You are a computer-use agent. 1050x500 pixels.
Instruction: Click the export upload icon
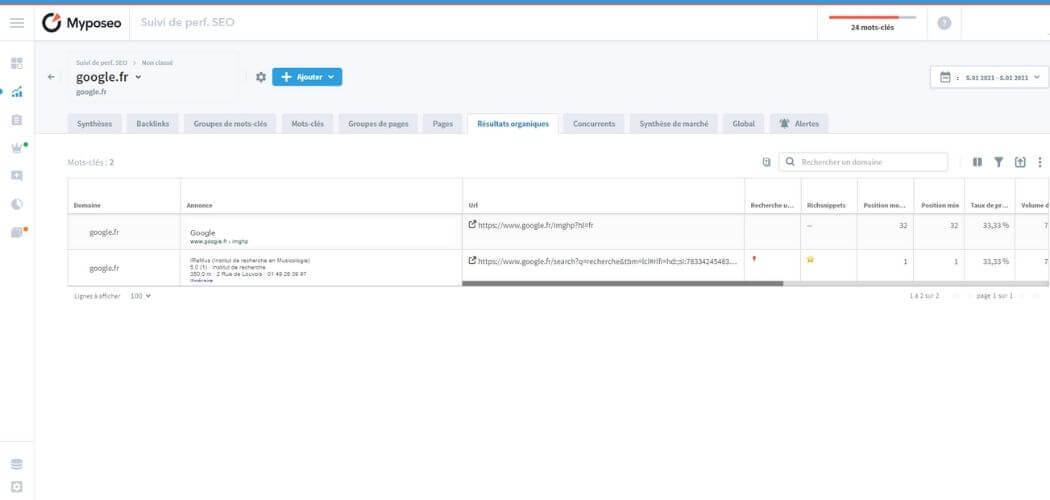[1020, 162]
